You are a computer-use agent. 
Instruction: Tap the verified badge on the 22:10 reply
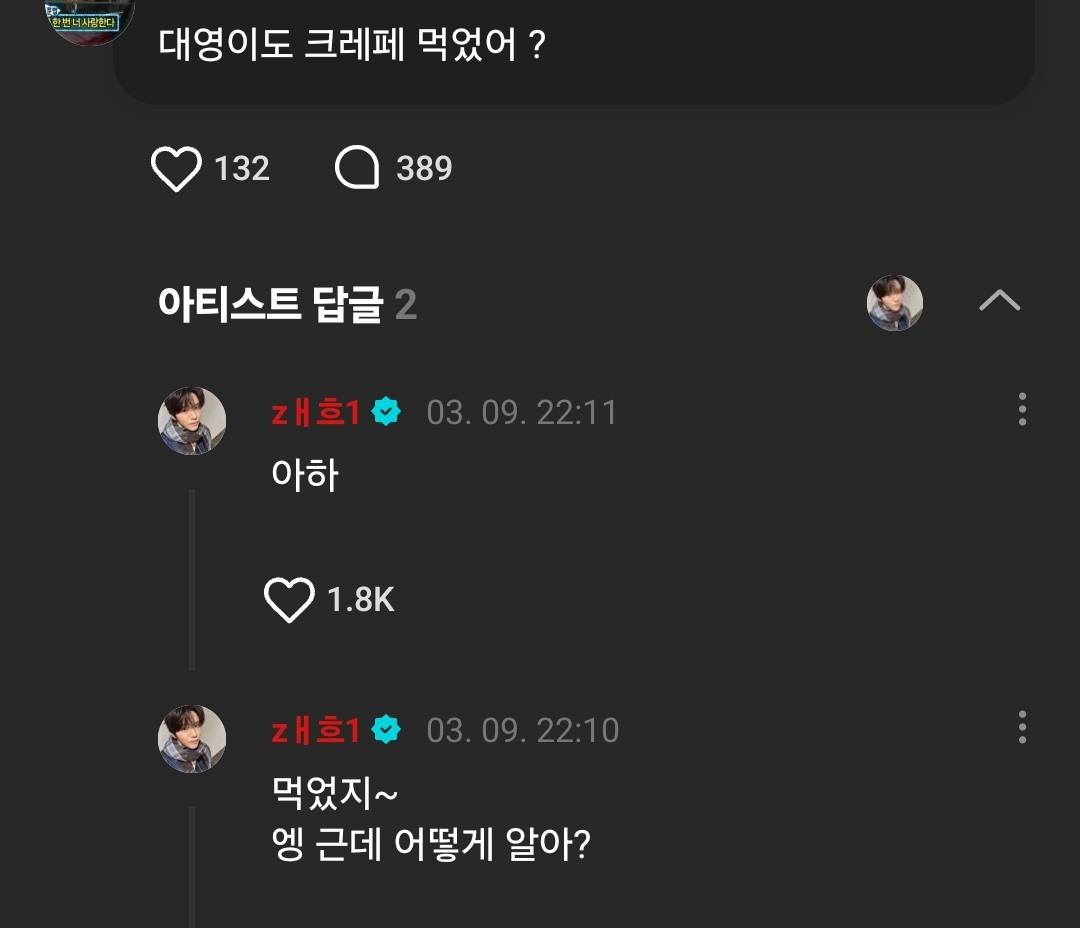point(386,730)
